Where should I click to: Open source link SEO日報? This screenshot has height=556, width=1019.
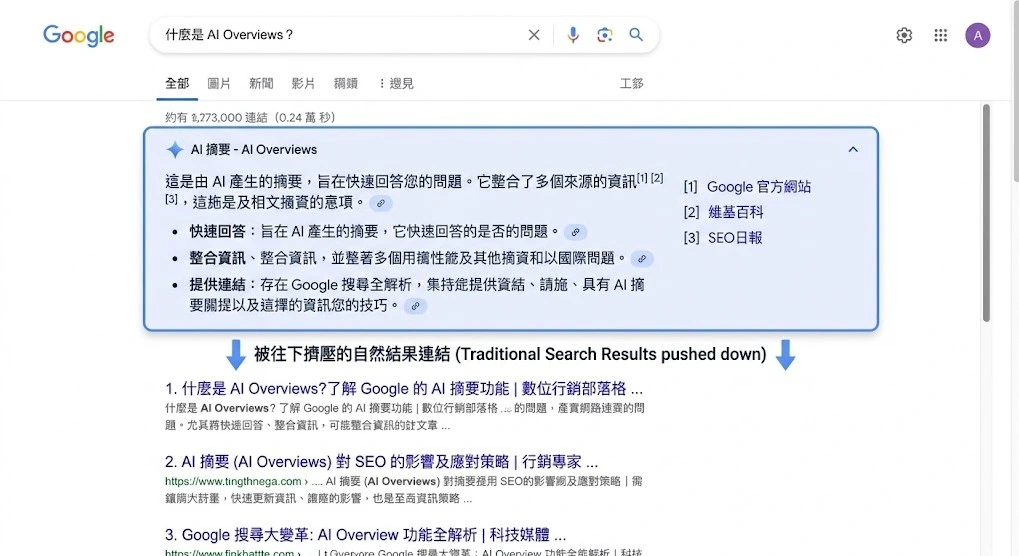point(735,238)
